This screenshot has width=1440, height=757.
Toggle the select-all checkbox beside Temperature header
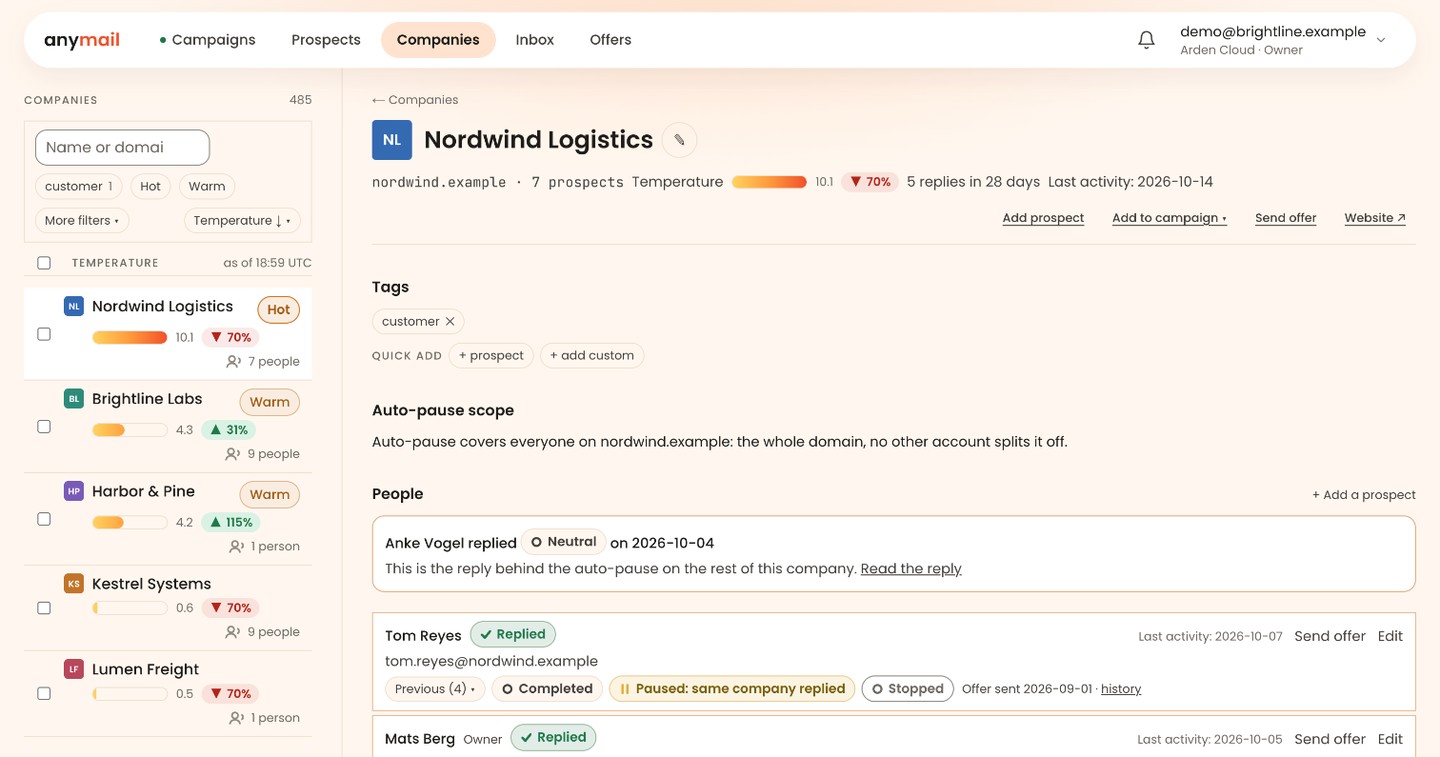(44, 263)
